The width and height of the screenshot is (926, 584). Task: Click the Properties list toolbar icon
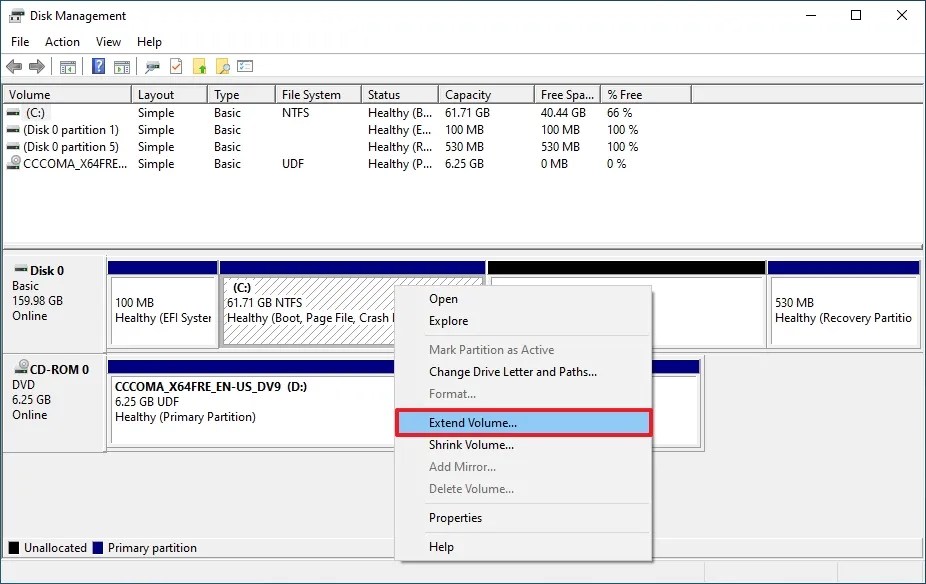click(245, 66)
